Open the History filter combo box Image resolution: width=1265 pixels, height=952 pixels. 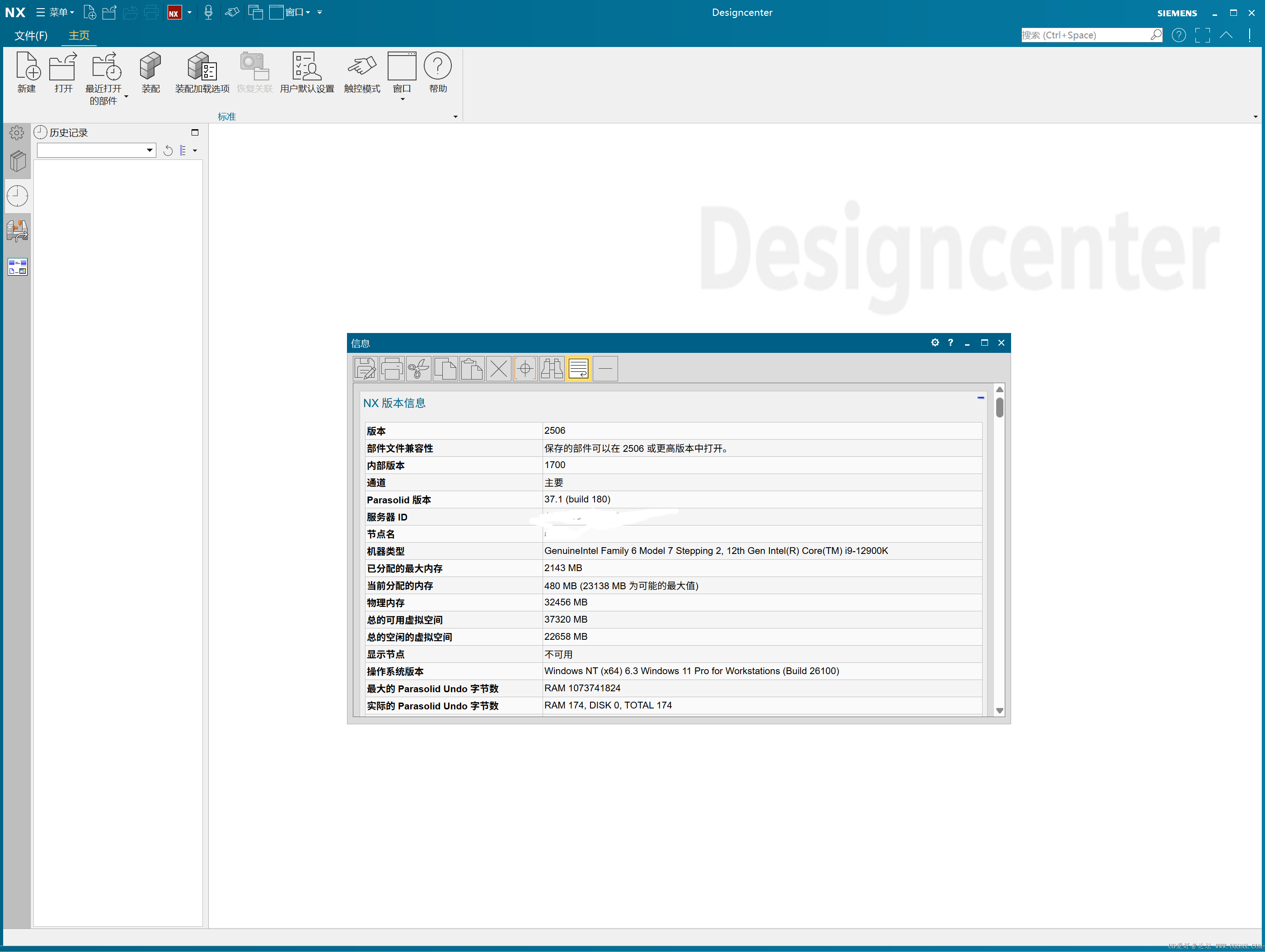(96, 150)
